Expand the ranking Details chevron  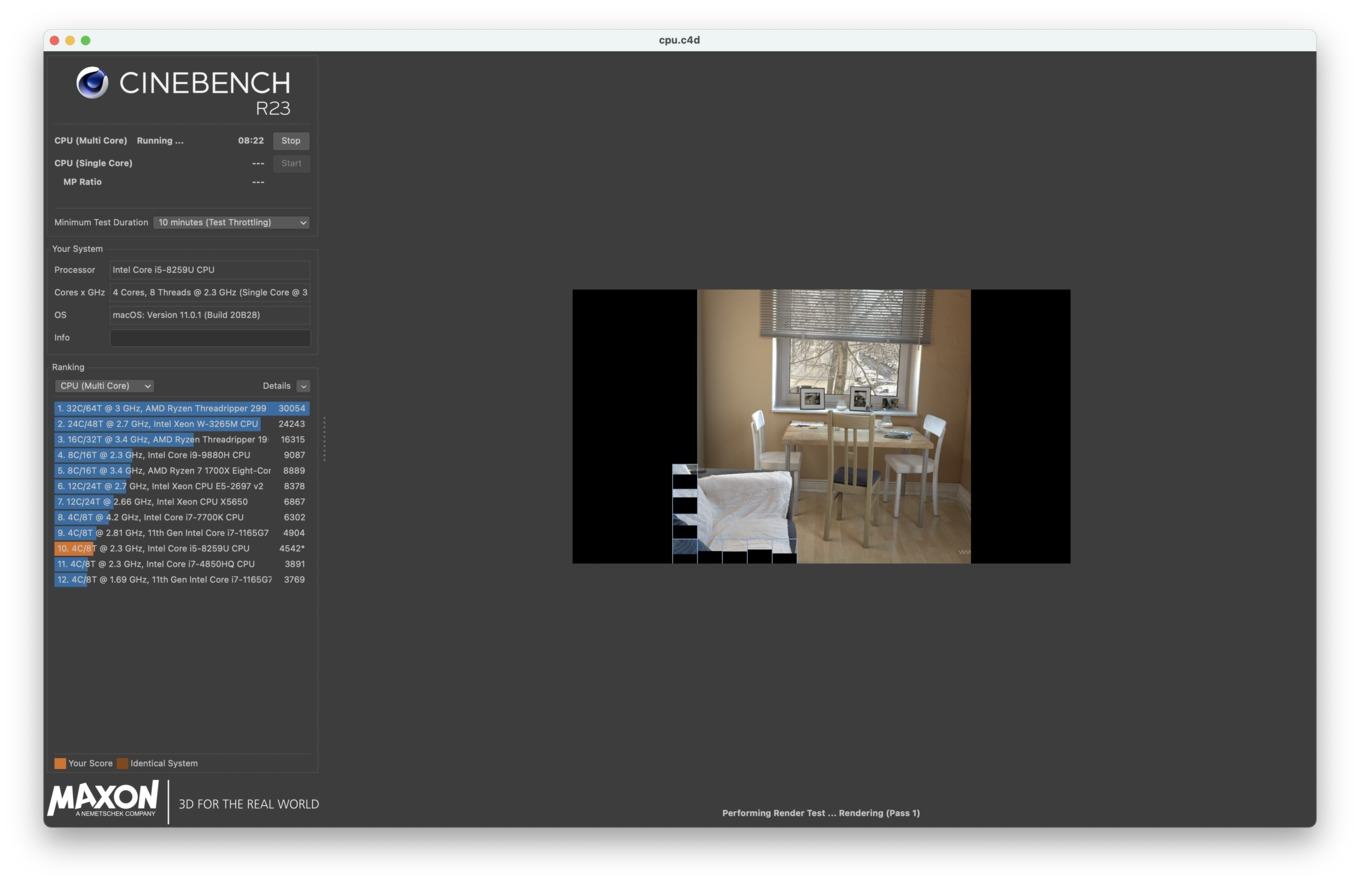(x=303, y=386)
